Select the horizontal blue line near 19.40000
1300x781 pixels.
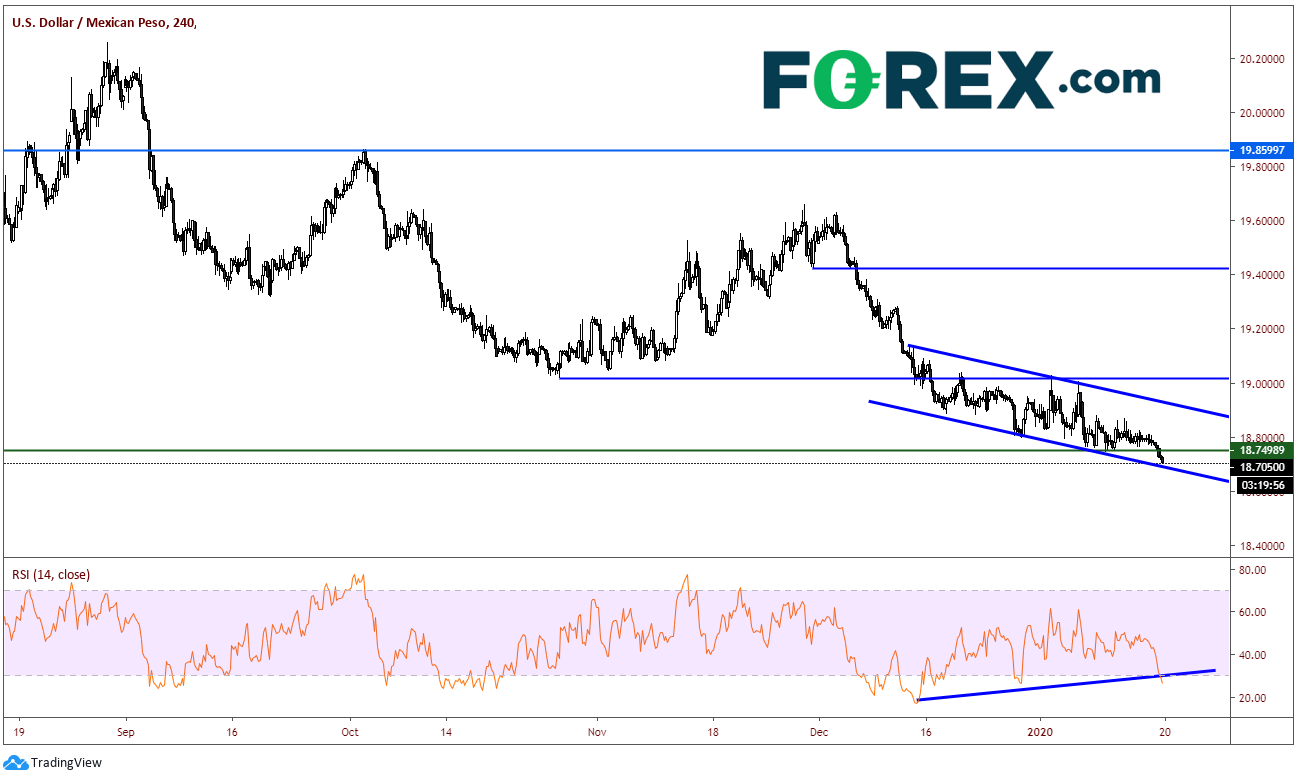tap(1020, 268)
